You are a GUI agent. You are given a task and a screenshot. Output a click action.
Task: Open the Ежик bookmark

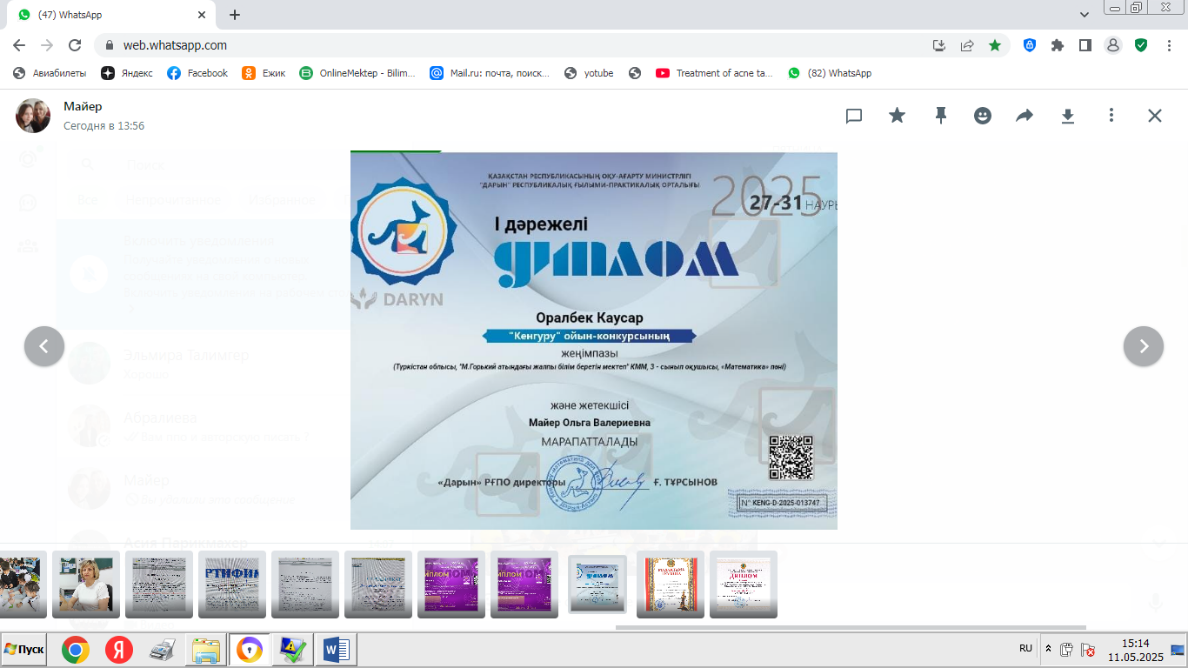(x=264, y=73)
